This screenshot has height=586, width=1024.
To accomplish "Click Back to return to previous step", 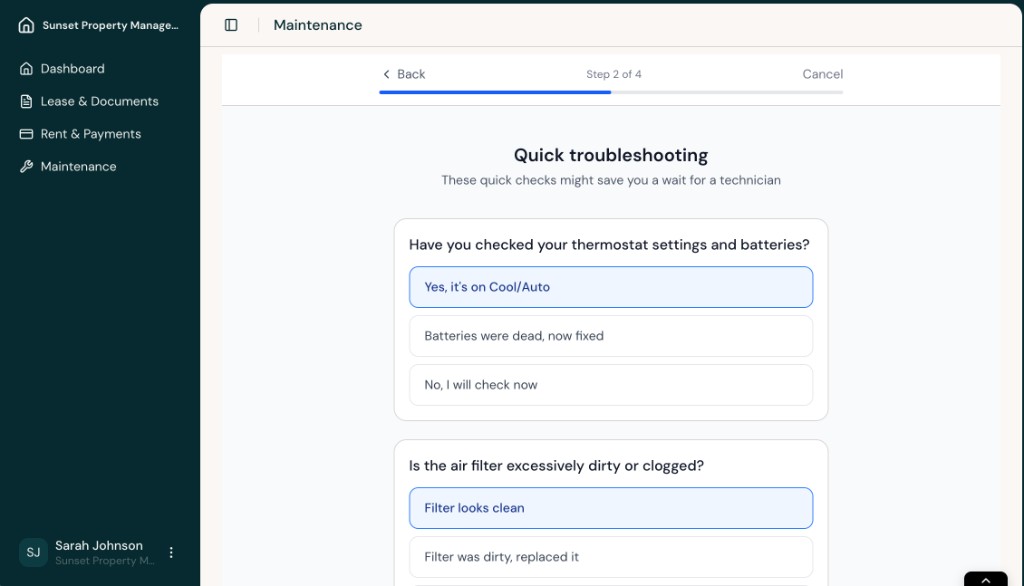I will point(404,74).
